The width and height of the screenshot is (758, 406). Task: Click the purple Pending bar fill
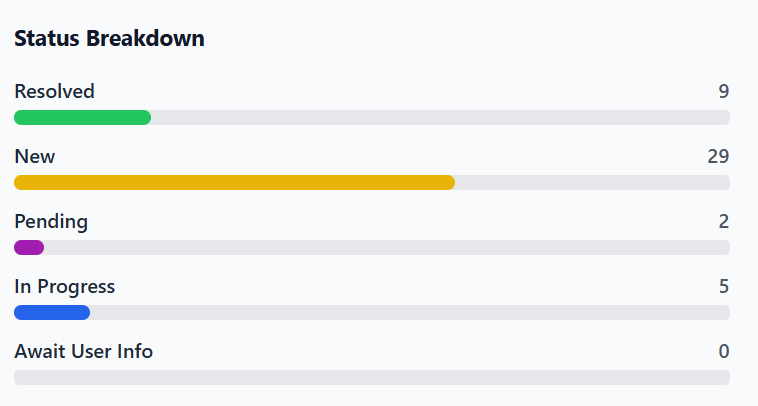point(29,248)
